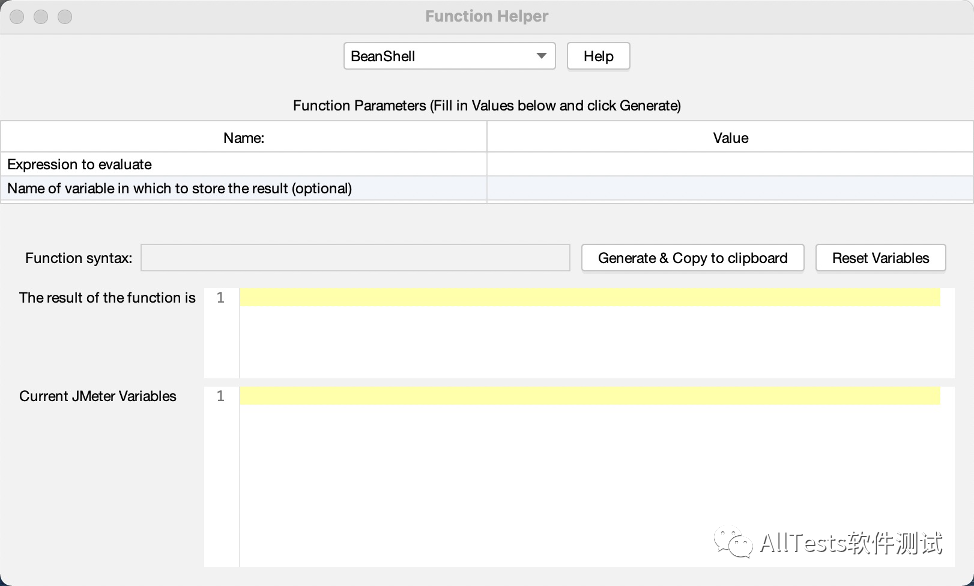This screenshot has height=586, width=974.
Task: Click the Reset Variables button
Action: (880, 258)
